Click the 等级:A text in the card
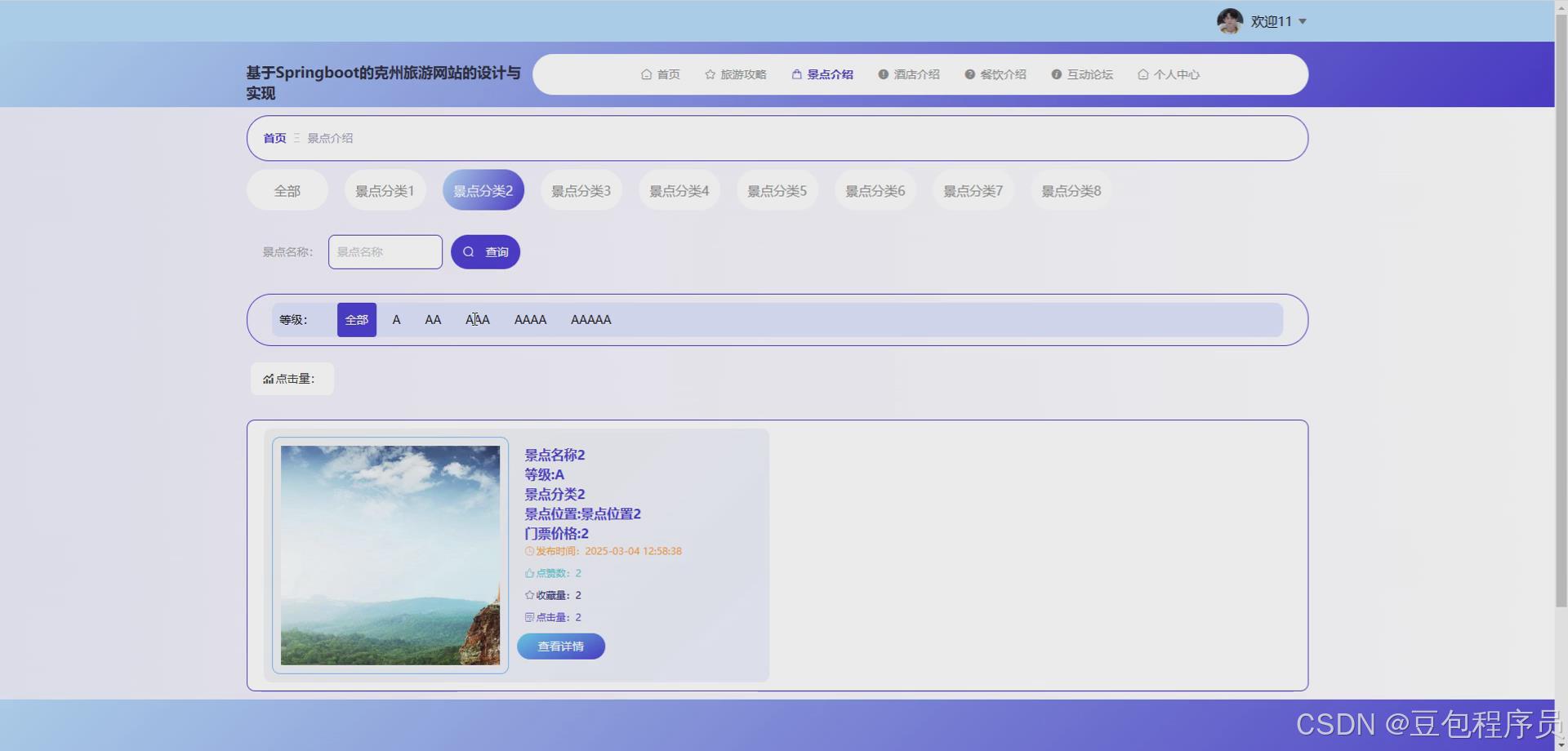The width and height of the screenshot is (1568, 751). point(544,474)
